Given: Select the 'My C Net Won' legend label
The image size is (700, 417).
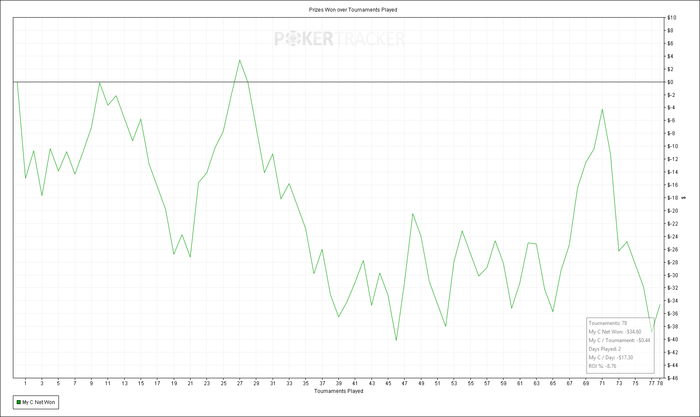Looking at the screenshot, I should (38, 402).
